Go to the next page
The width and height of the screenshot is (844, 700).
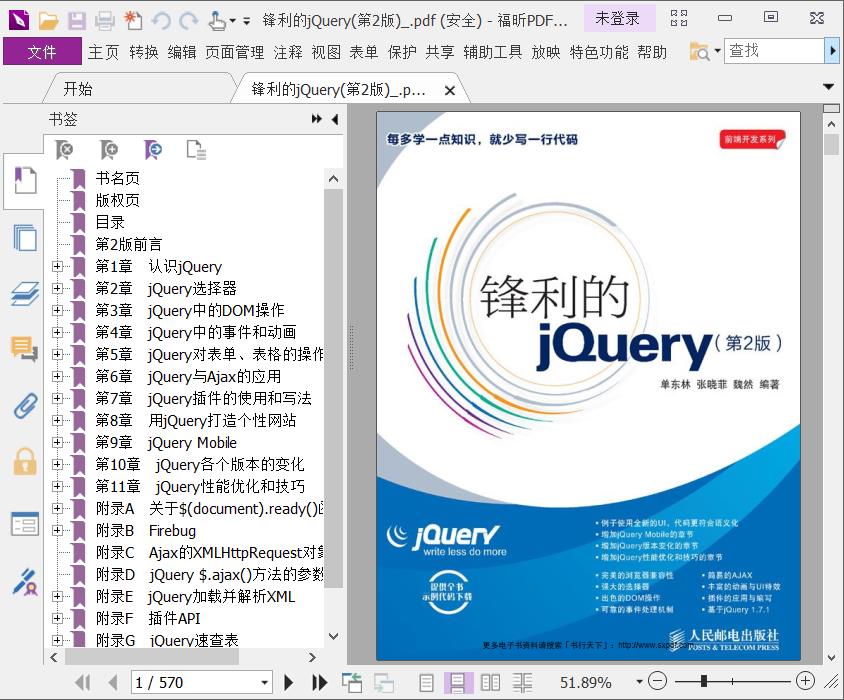(x=289, y=683)
